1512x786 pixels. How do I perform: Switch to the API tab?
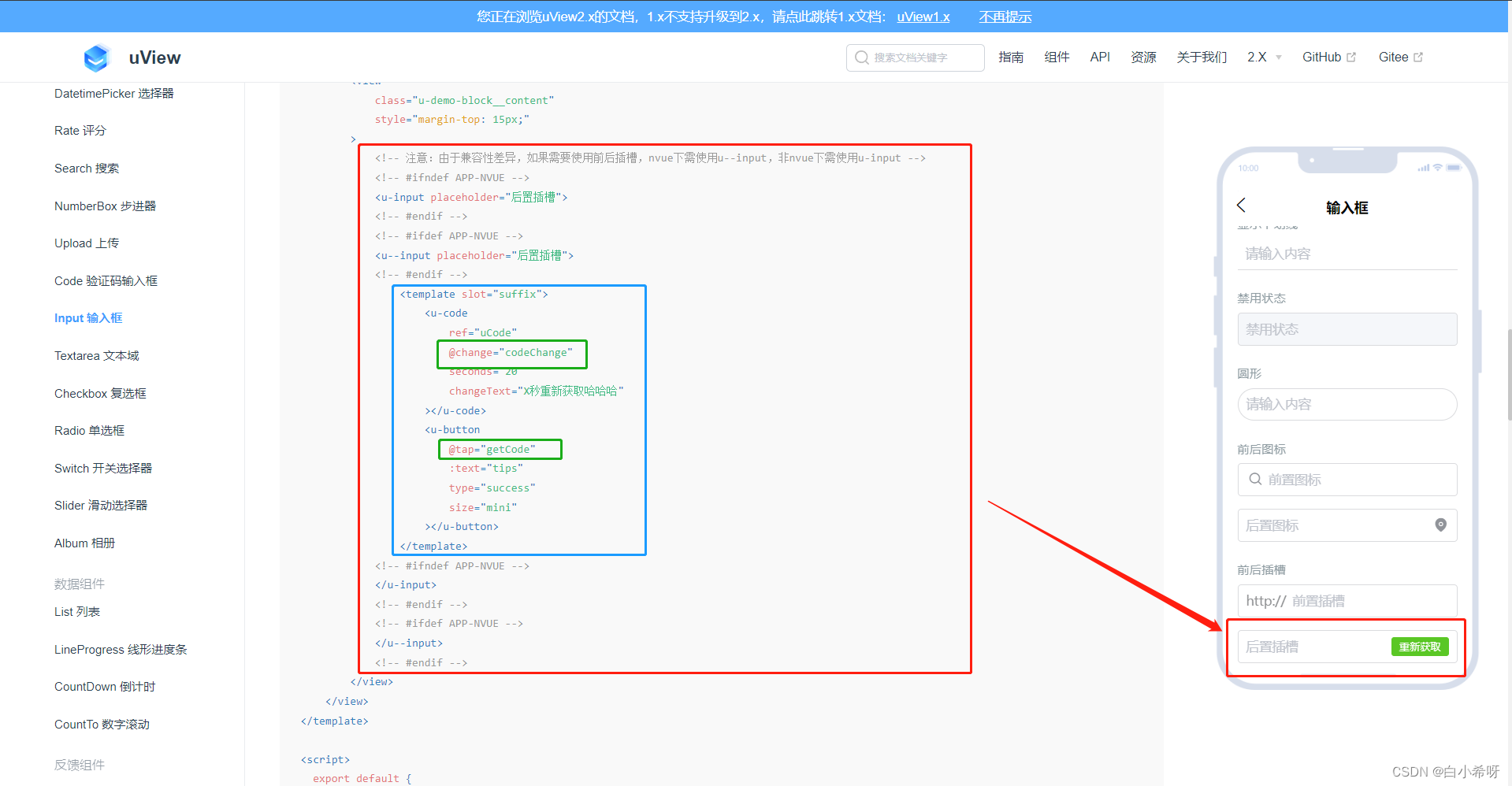[x=1100, y=57]
